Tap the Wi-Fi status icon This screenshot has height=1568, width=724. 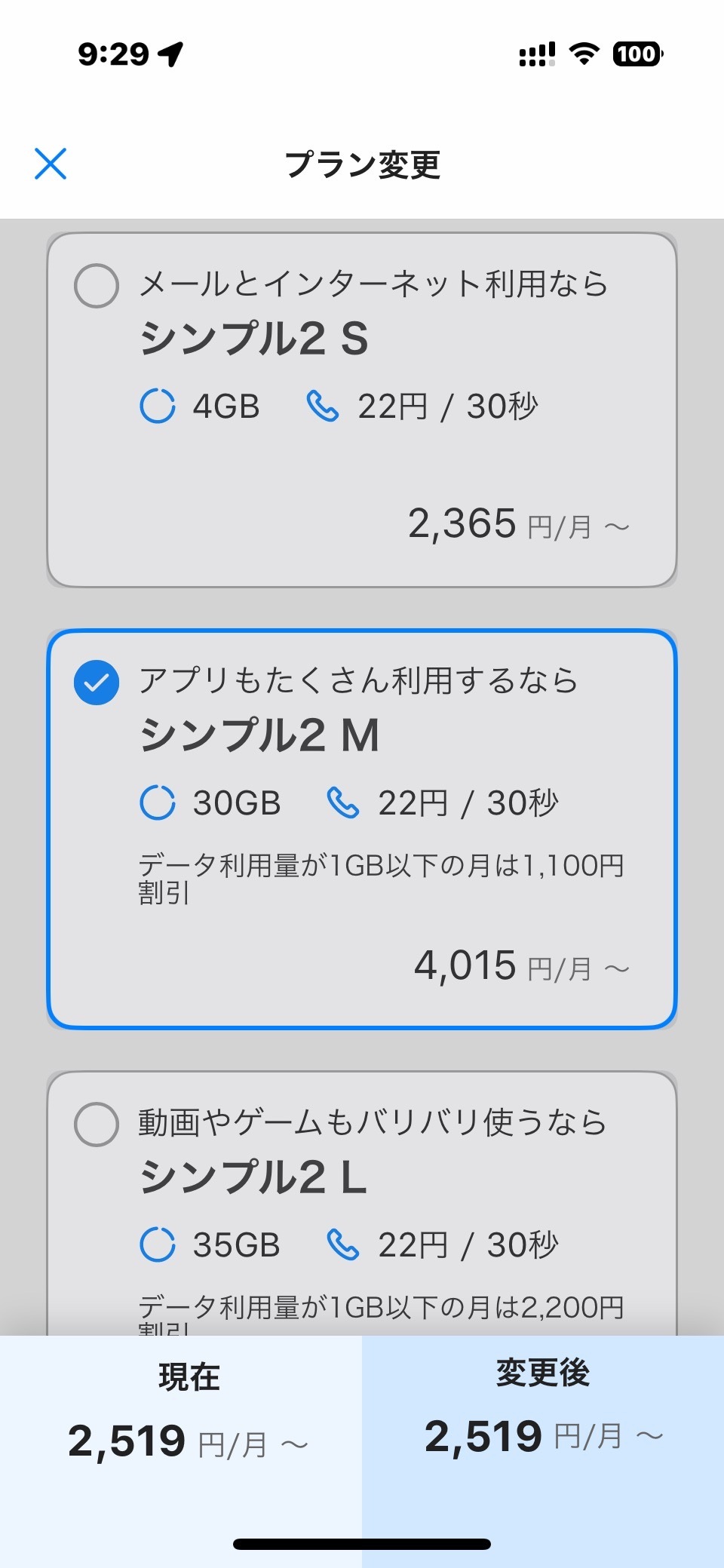click(x=584, y=54)
